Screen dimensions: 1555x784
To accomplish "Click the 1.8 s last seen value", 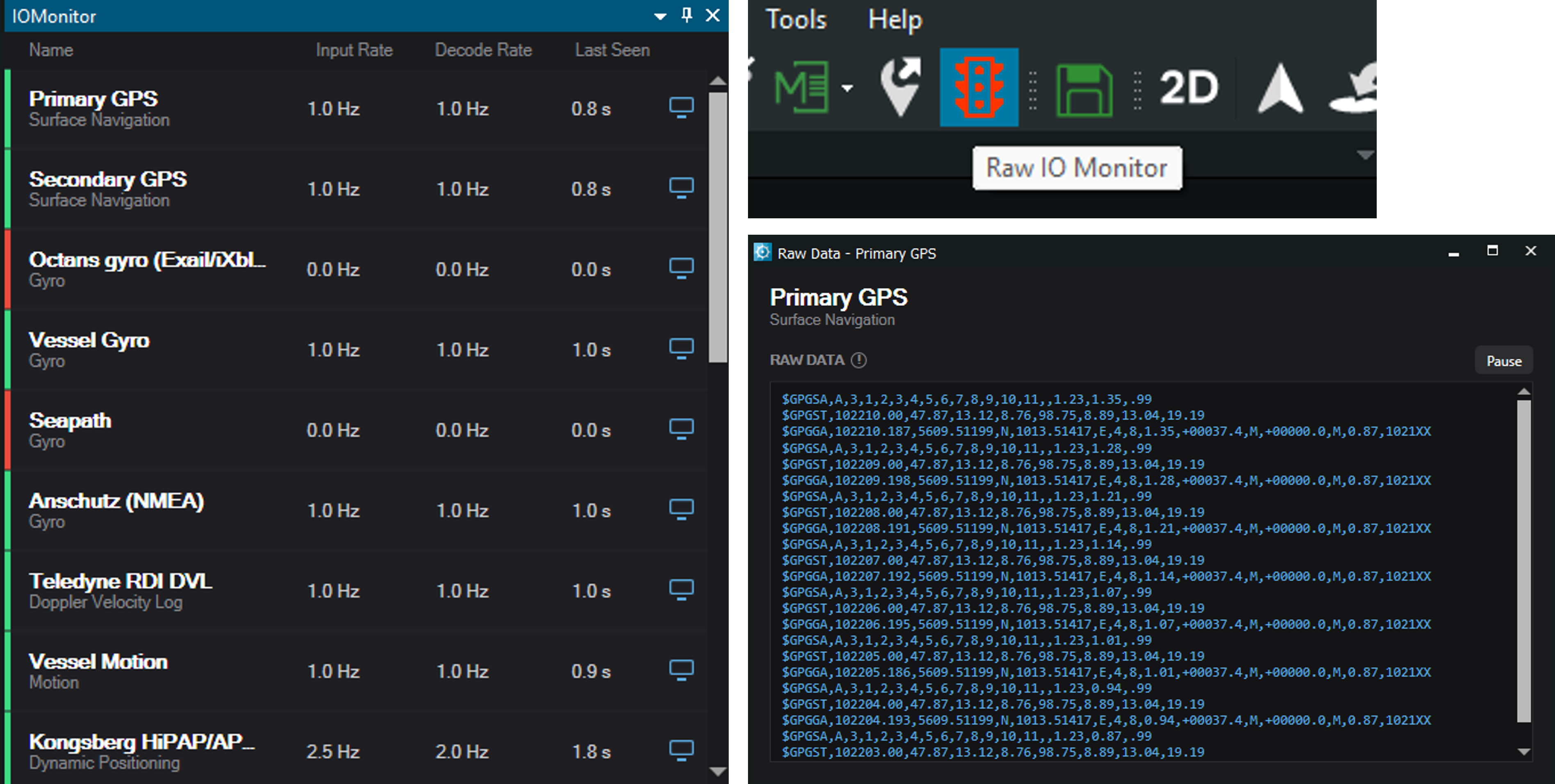I will point(591,751).
